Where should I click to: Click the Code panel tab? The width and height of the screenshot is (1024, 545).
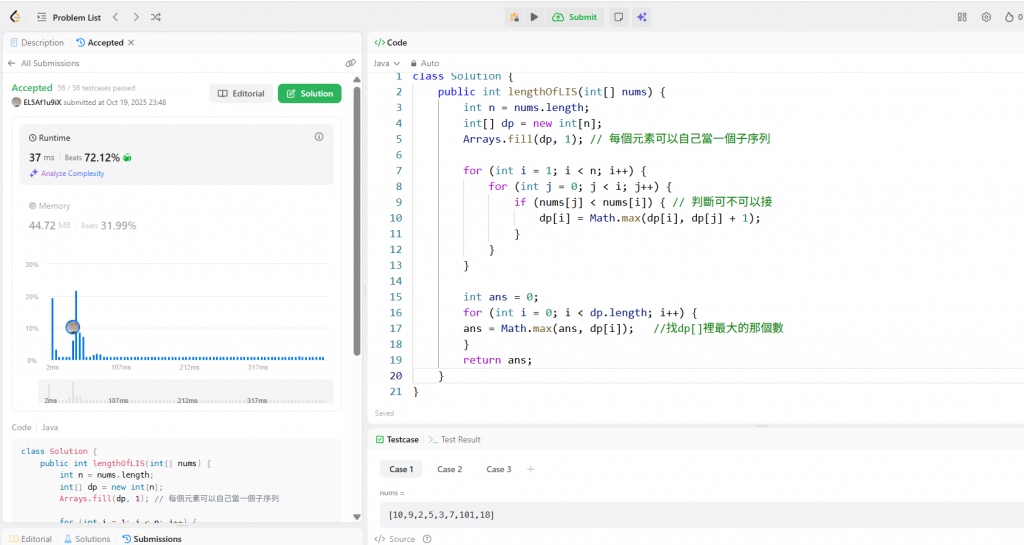click(391, 42)
